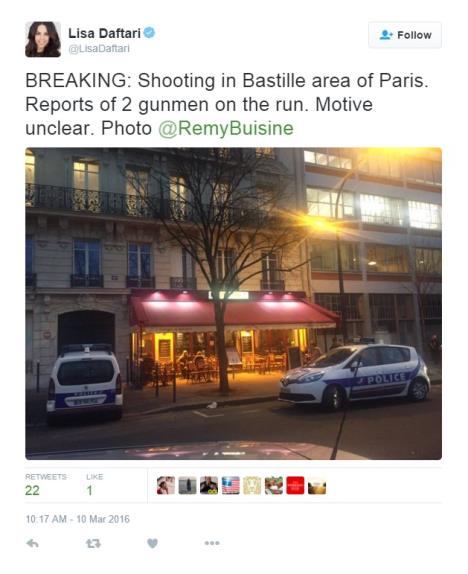The width and height of the screenshot is (468, 574).
Task: Open the @RemyBuisine mention link
Action: [226, 128]
